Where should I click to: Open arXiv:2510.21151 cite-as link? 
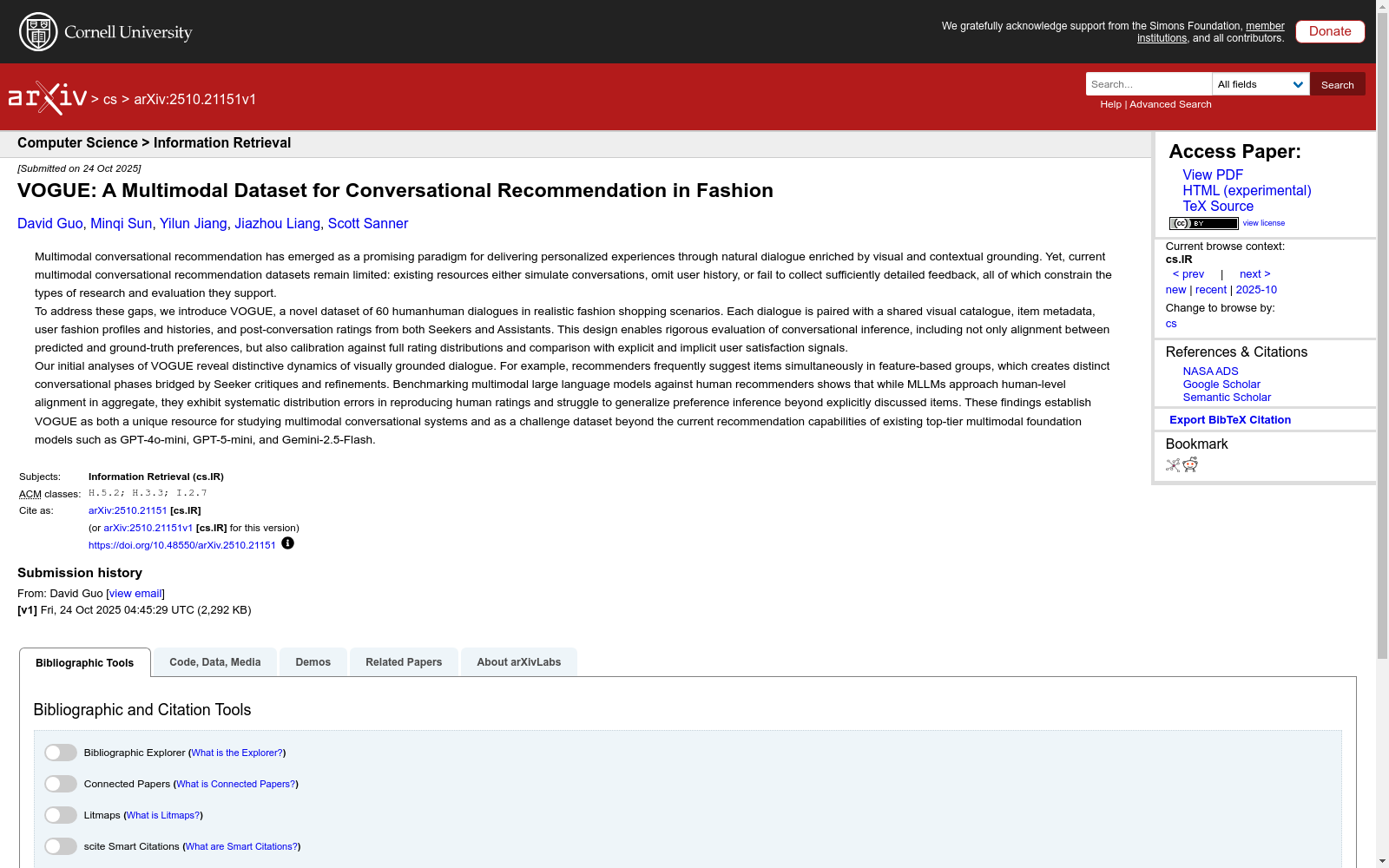[128, 510]
